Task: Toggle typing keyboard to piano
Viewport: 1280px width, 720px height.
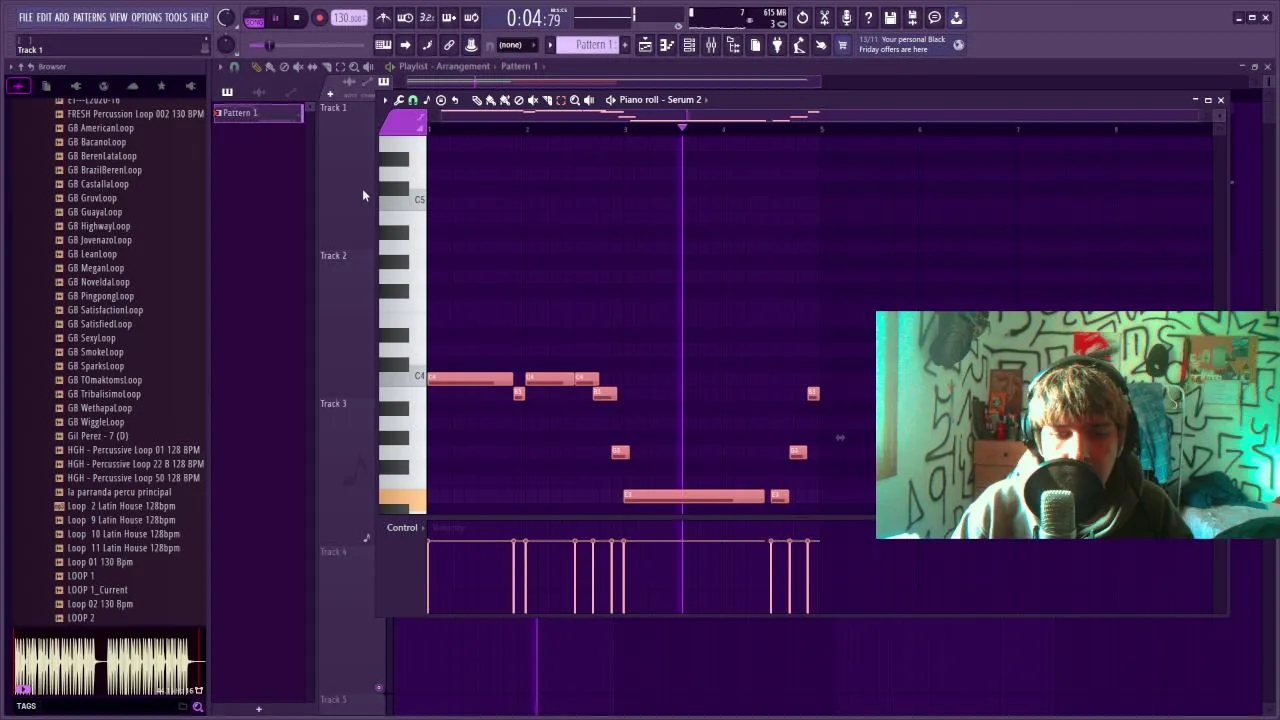Action: [383, 45]
